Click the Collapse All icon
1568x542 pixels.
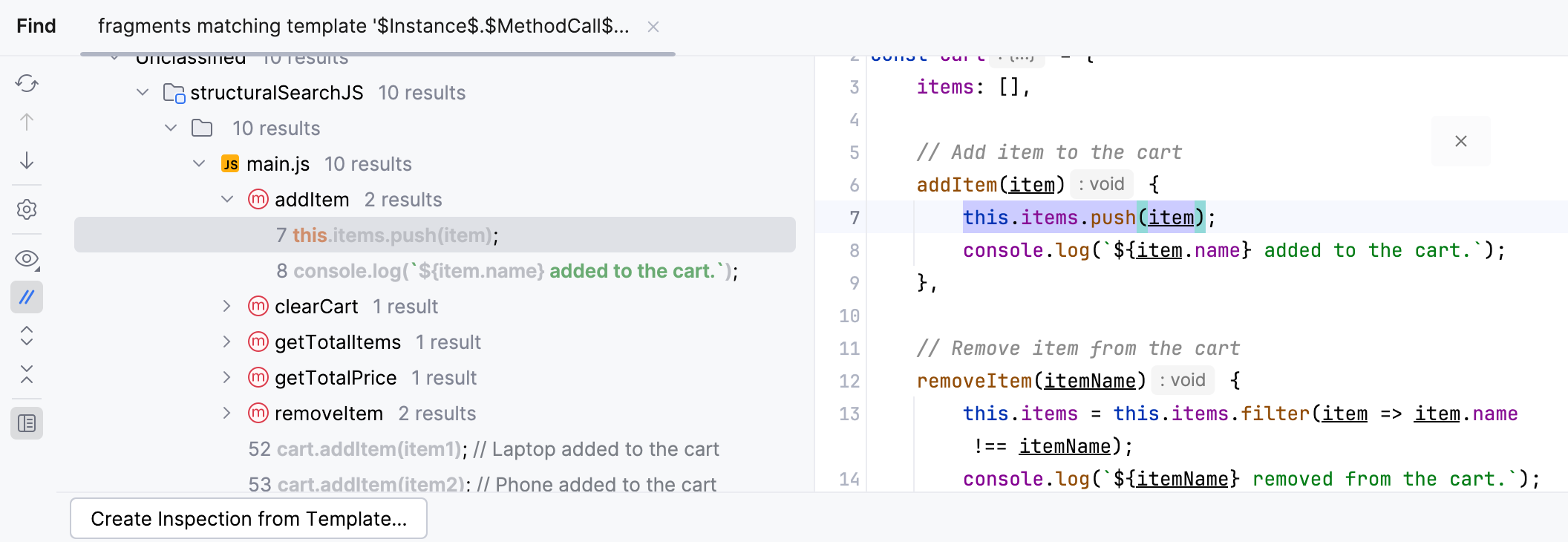click(x=27, y=374)
